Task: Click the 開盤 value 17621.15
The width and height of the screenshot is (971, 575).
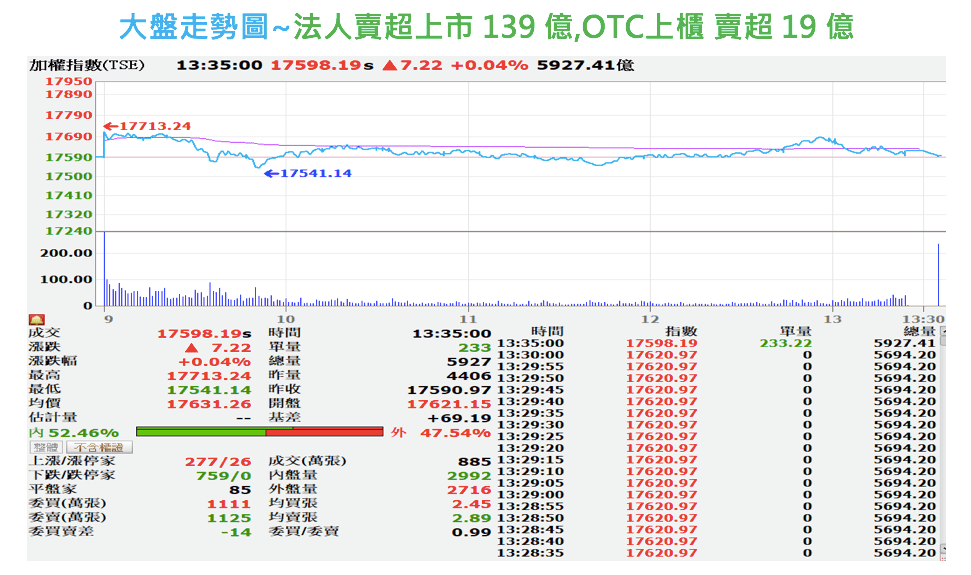Action: click(x=449, y=403)
